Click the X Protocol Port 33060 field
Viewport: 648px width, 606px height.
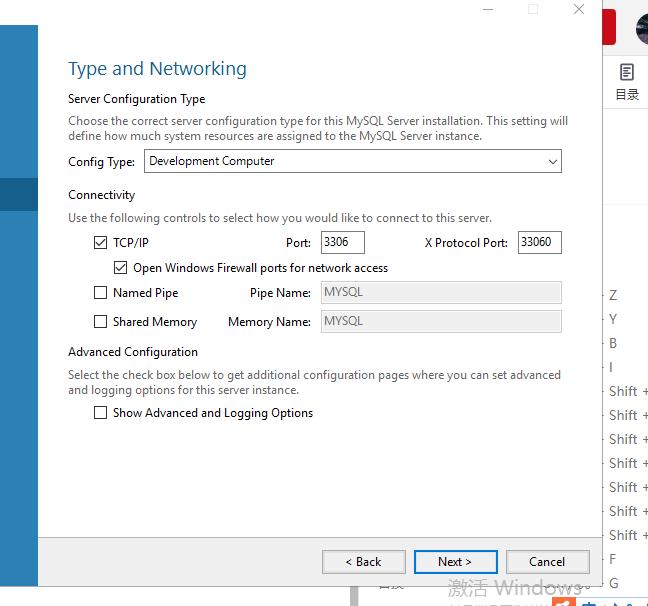pyautogui.click(x=540, y=242)
